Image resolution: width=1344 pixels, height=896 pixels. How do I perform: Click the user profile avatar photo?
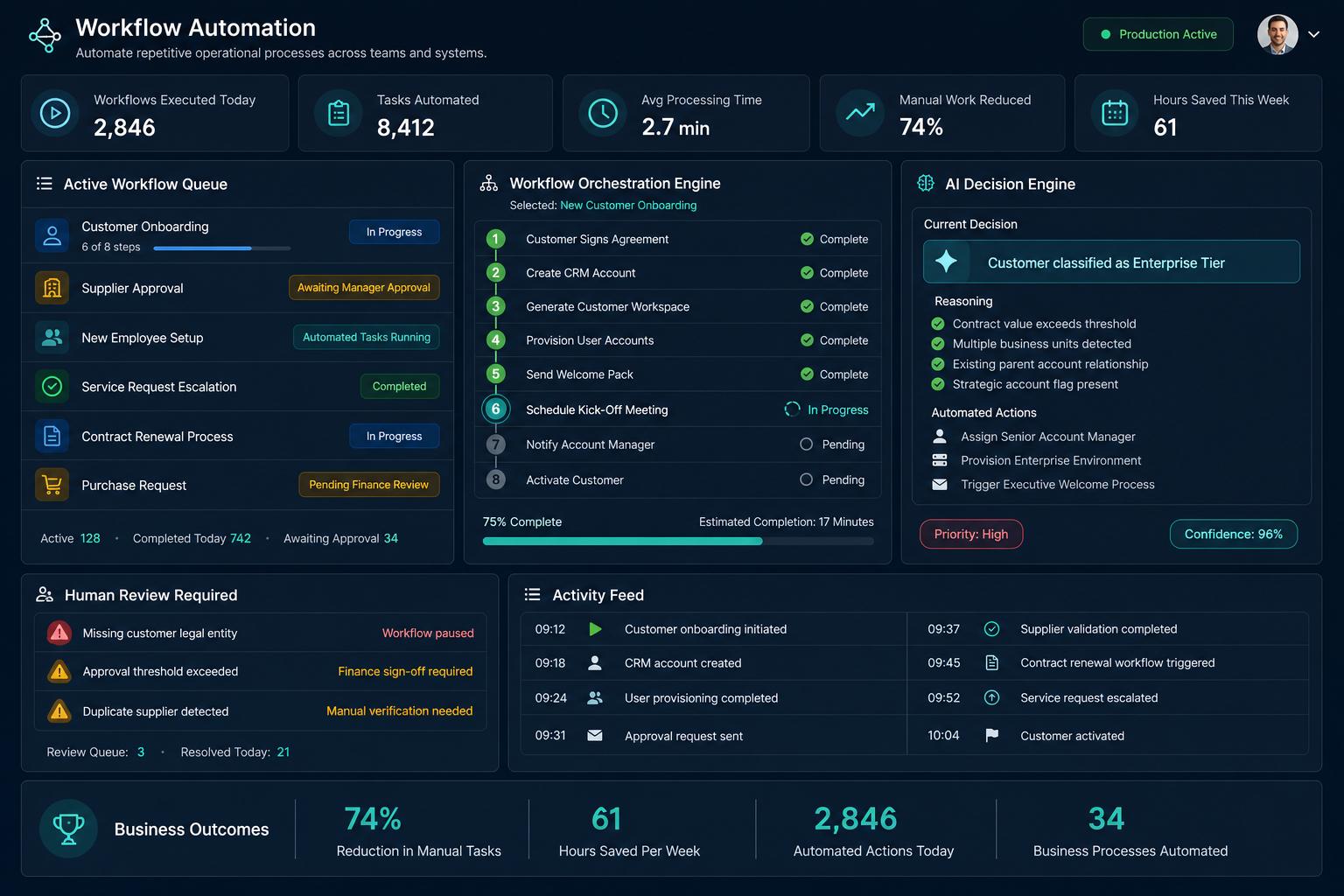(x=1277, y=34)
